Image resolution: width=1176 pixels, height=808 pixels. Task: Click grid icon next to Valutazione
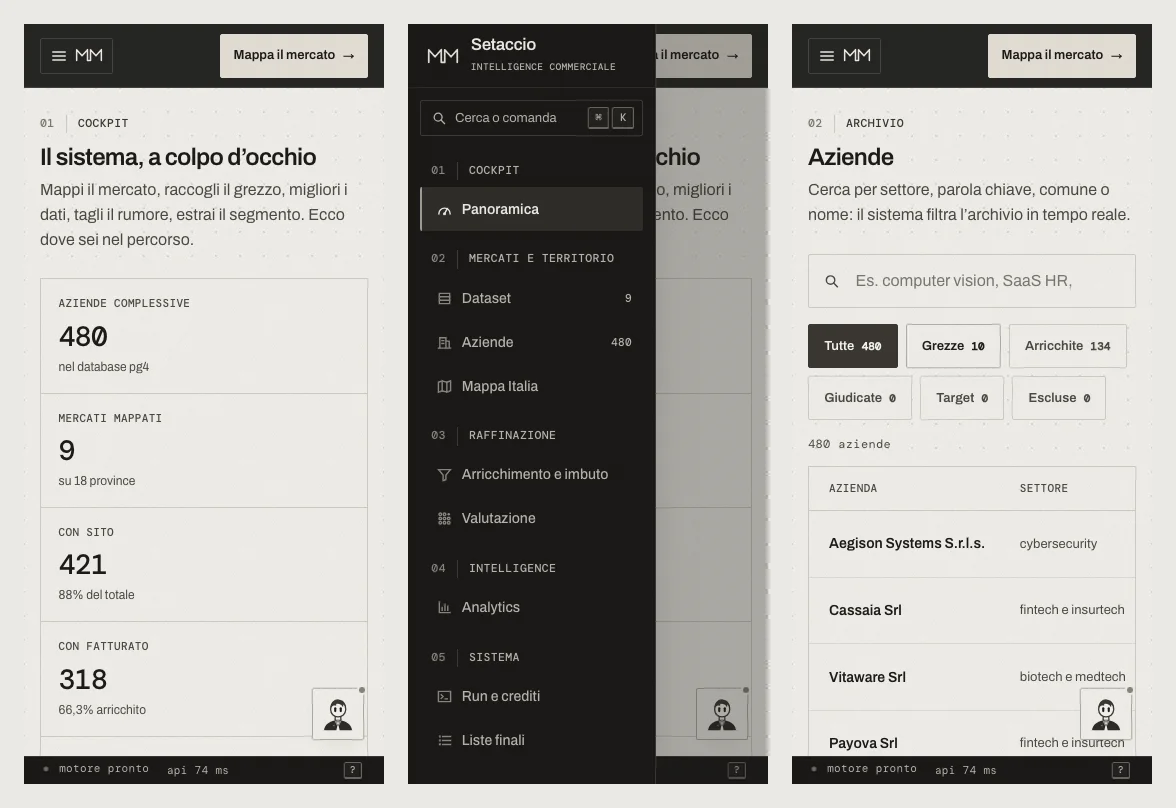444,518
